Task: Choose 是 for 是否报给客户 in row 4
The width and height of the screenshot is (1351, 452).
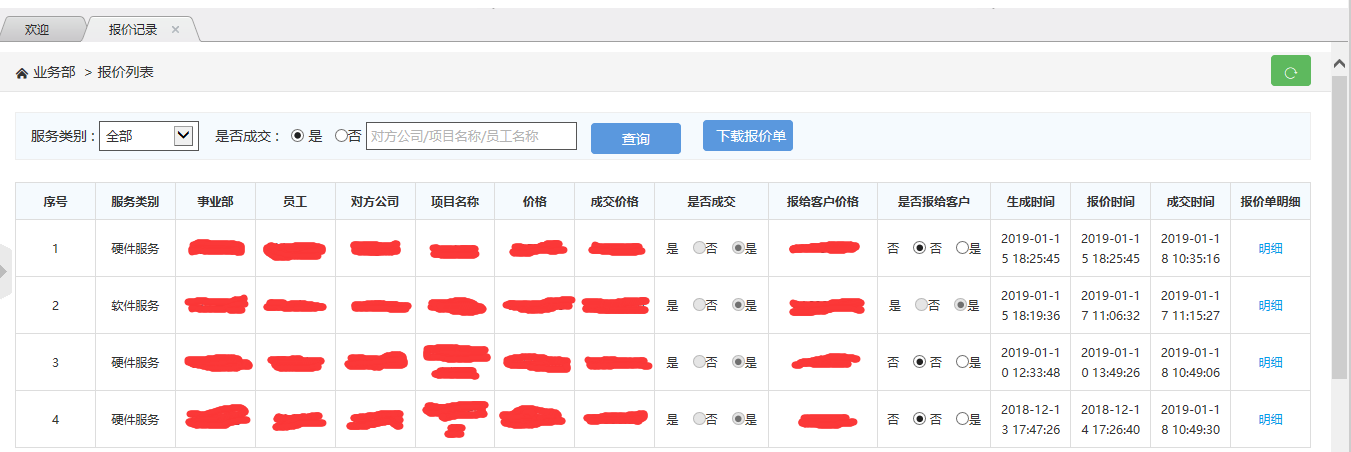Action: point(962,420)
